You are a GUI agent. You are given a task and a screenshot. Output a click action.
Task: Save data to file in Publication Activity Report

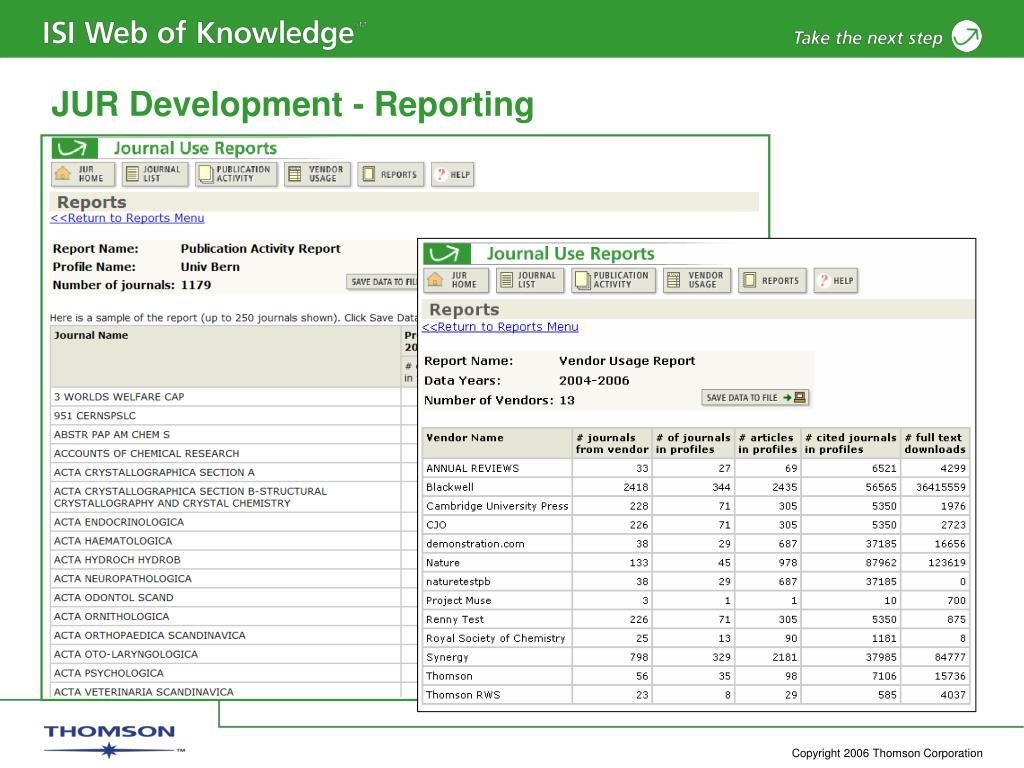381,282
